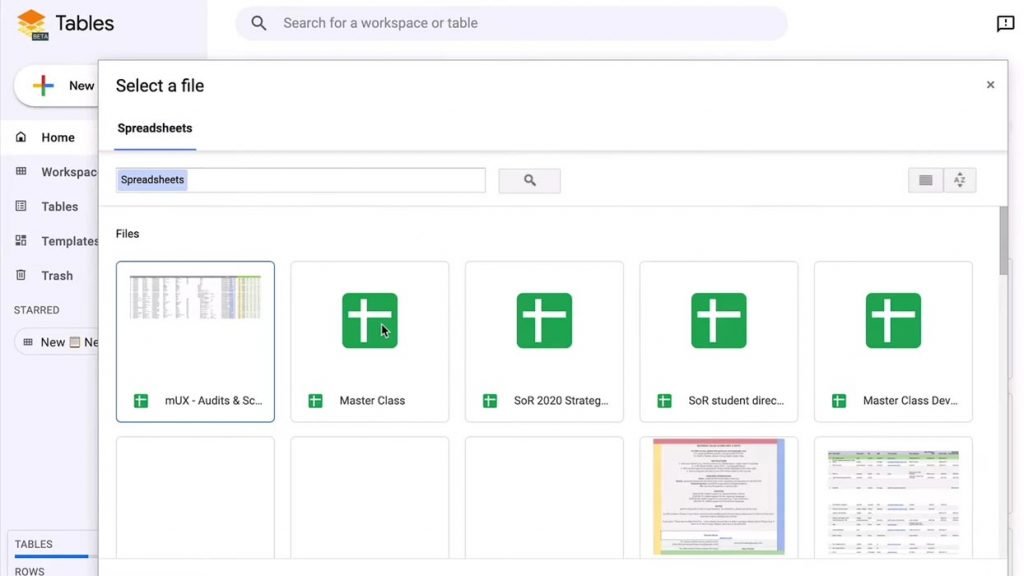
Task: Click the search icon in the top bar
Action: [259, 22]
